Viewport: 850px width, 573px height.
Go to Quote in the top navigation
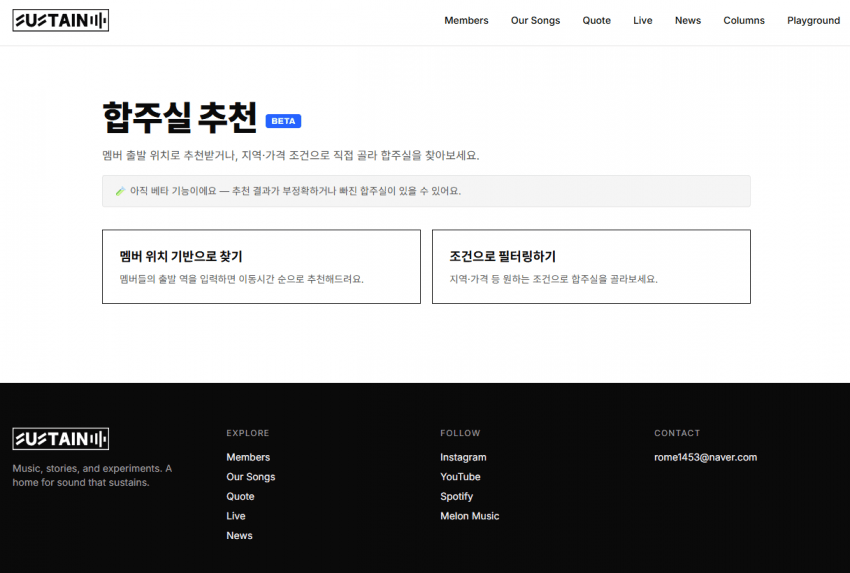(596, 21)
